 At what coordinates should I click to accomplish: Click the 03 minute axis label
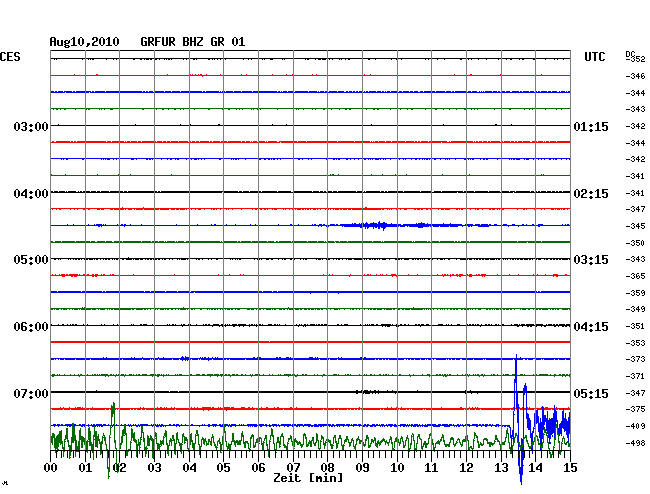pyautogui.click(x=154, y=467)
